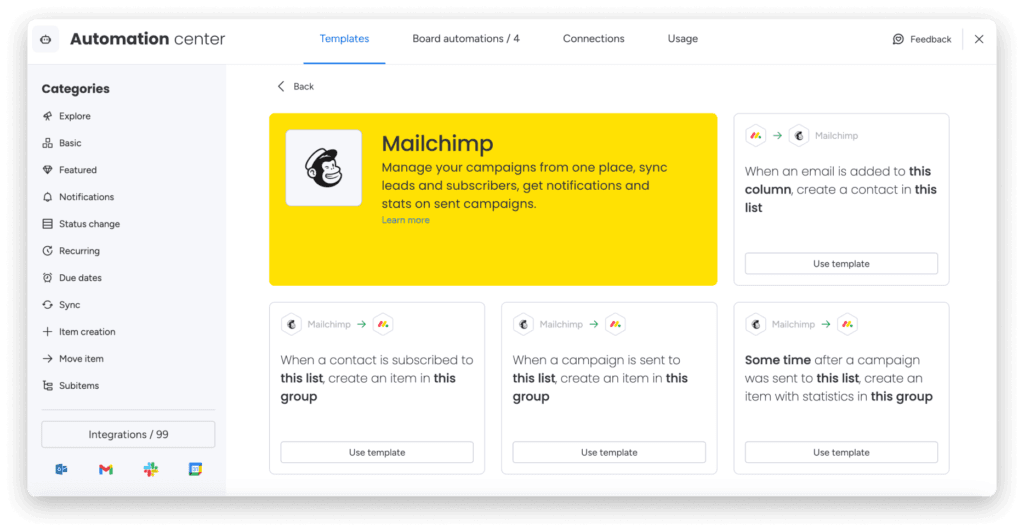Use template for contact subscribed to list

tap(377, 452)
